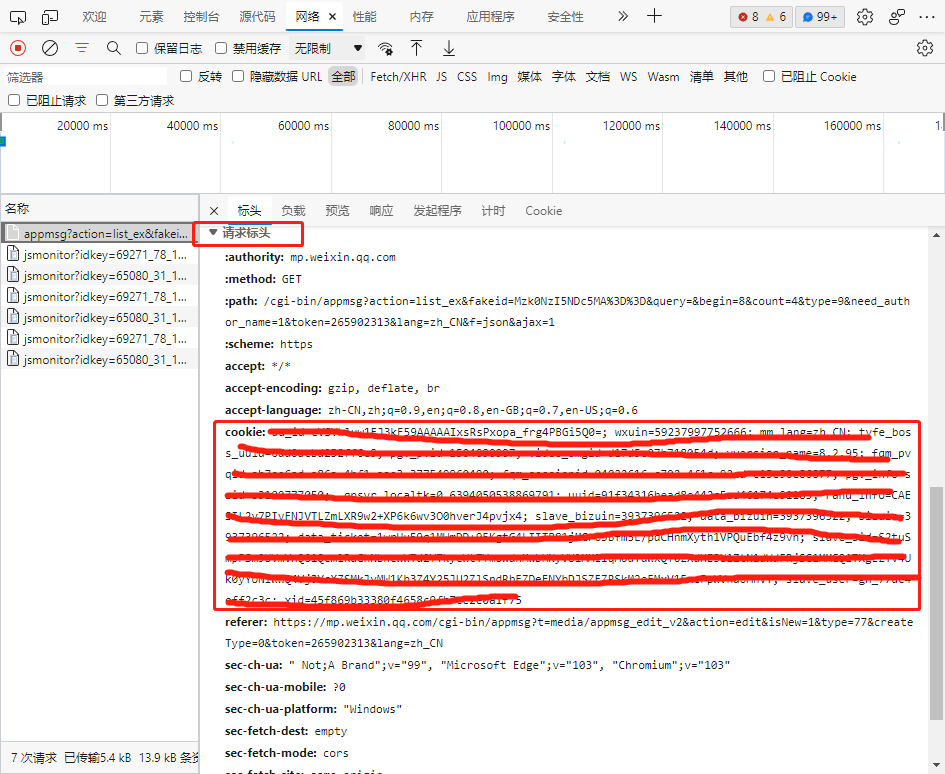Select the 全部 filter button
The height and width of the screenshot is (774, 945).
pyautogui.click(x=344, y=77)
